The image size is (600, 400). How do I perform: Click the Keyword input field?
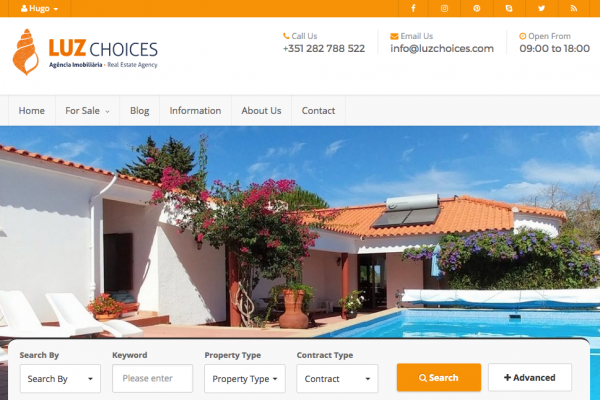[x=152, y=379]
